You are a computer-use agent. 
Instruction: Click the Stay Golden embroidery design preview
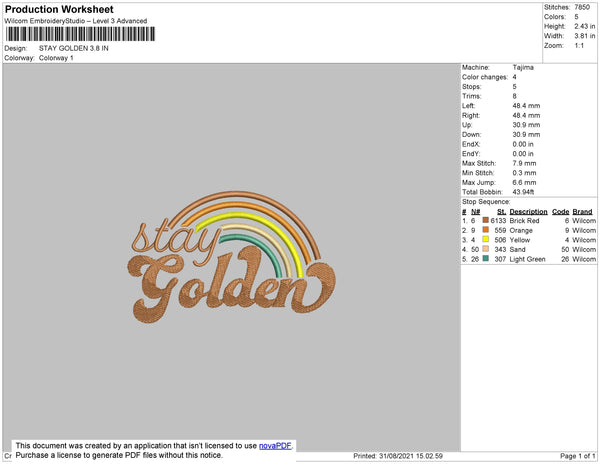(x=232, y=257)
